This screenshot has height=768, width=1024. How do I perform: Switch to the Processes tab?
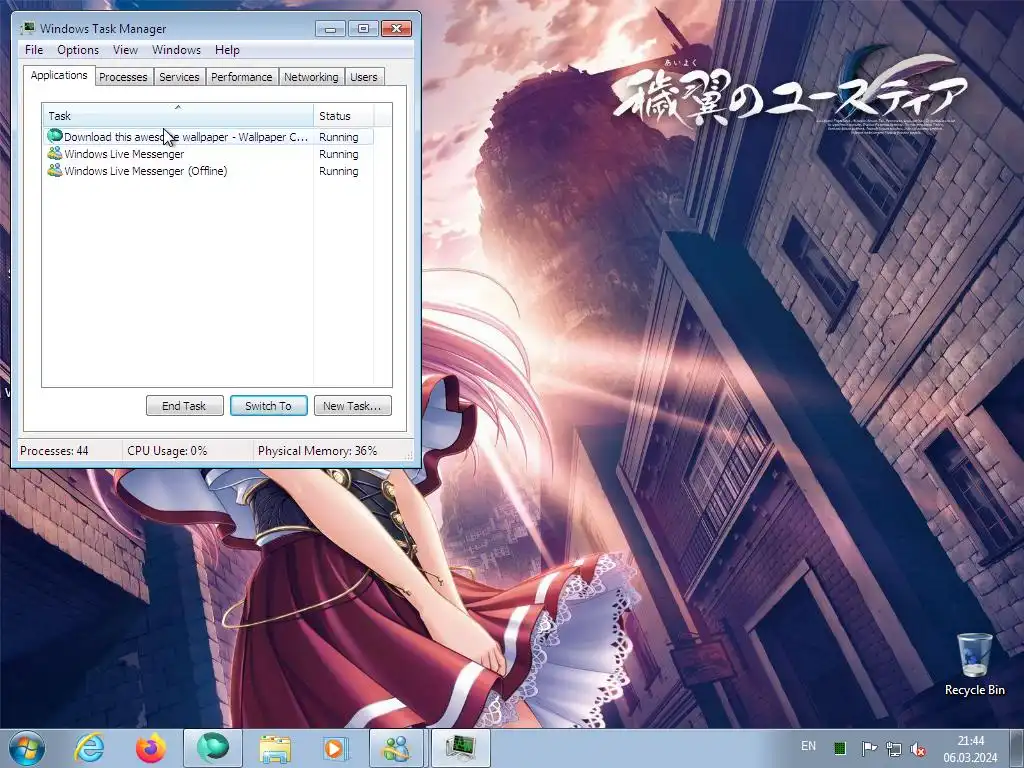tap(123, 77)
